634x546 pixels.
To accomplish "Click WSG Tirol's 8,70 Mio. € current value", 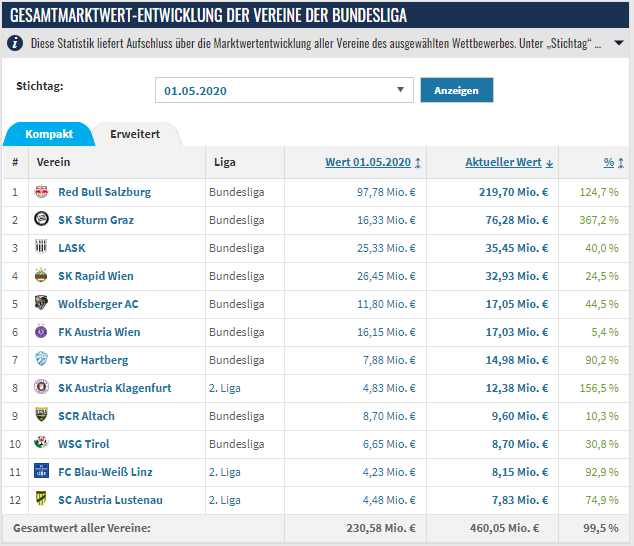I will coord(520,444).
